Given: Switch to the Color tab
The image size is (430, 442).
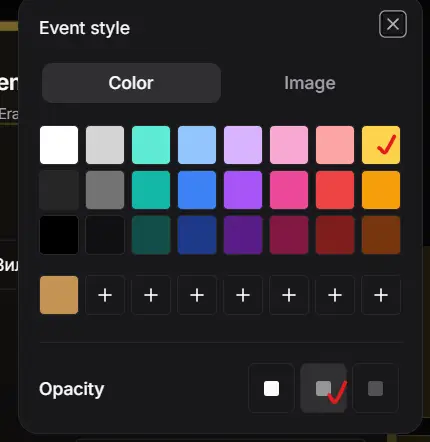Looking at the screenshot, I should pyautogui.click(x=131, y=83).
